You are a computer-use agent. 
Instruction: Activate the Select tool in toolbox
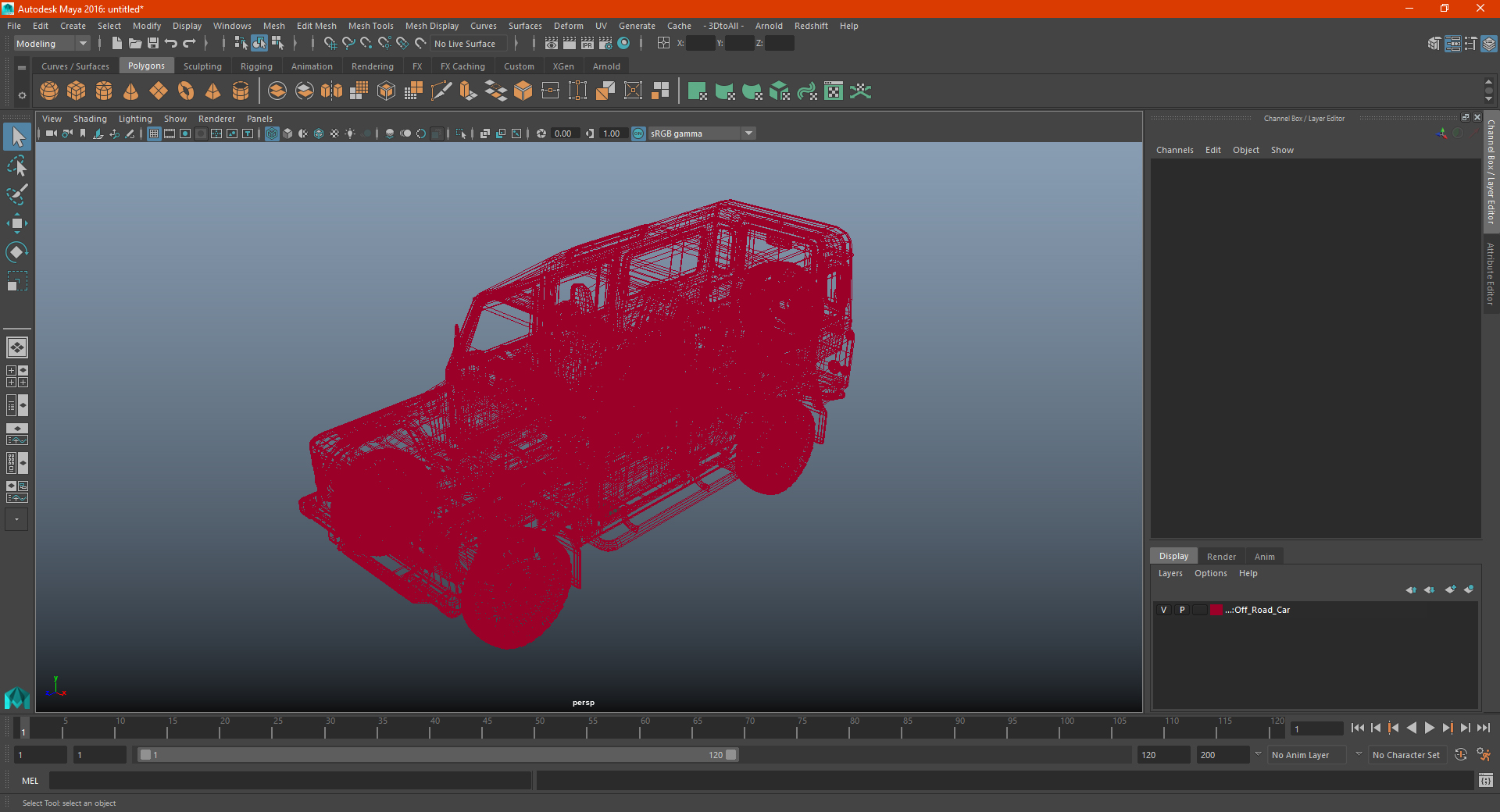17,137
